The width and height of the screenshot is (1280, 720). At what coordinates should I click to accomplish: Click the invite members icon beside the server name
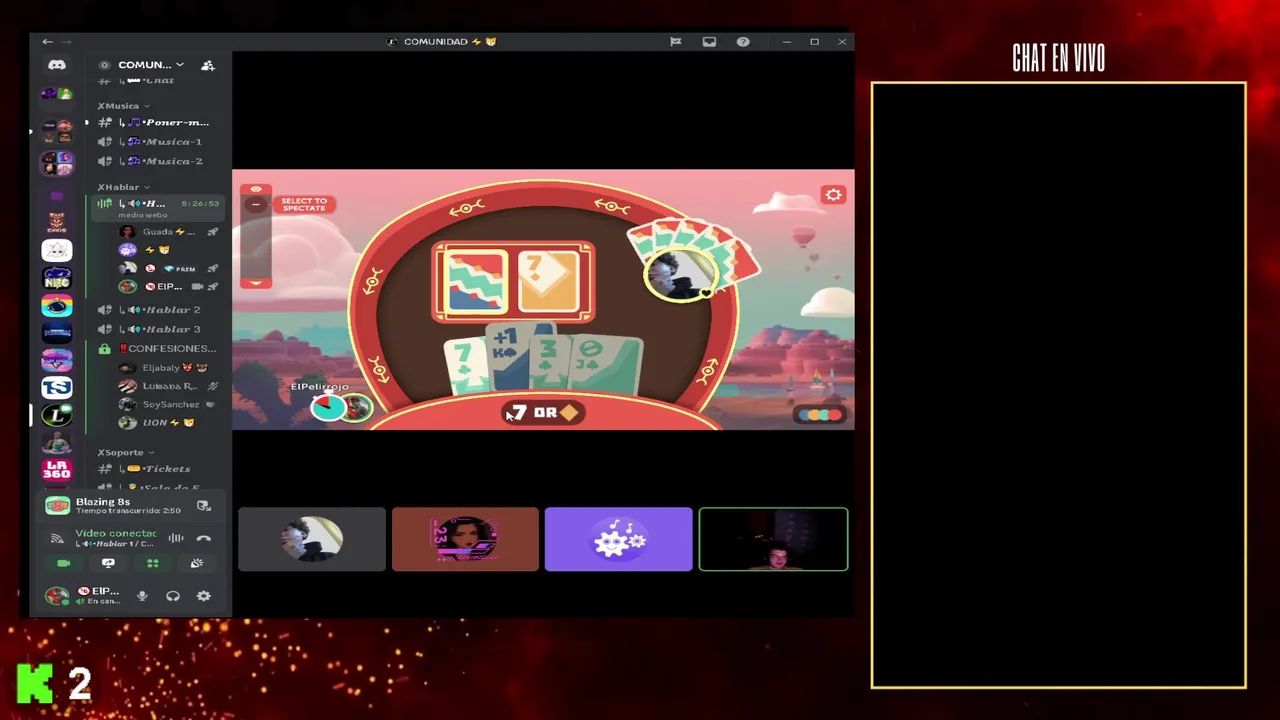click(208, 65)
